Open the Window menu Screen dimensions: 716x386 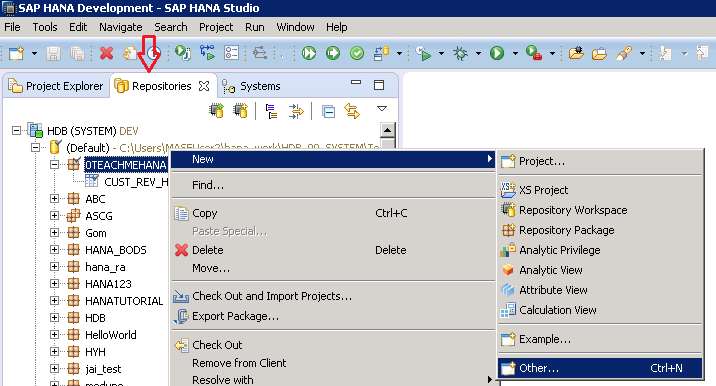(295, 27)
